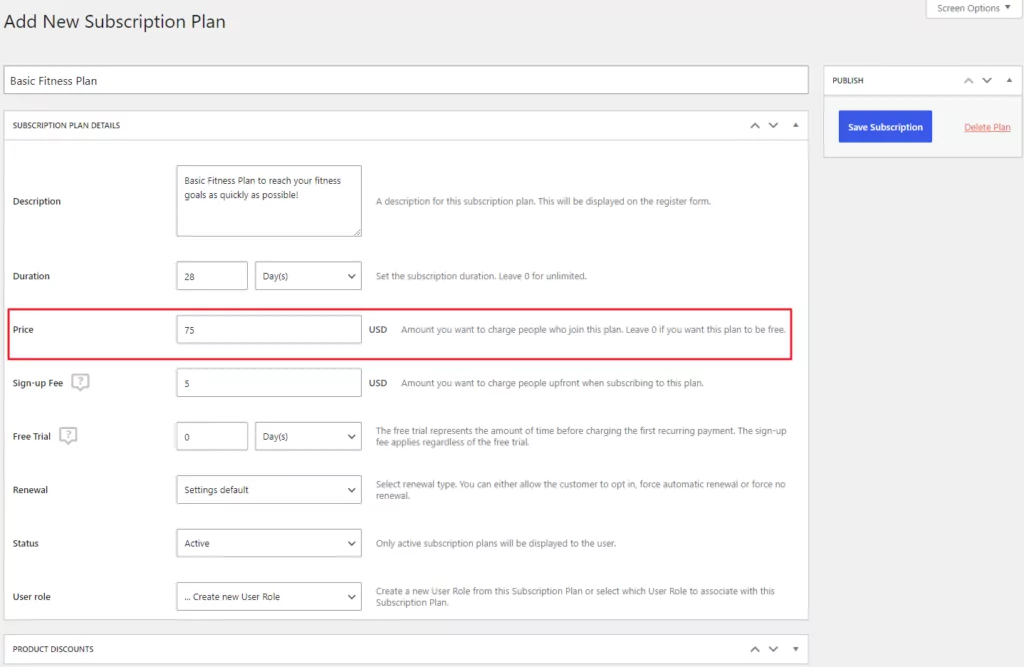Screen dimensions: 1024x667
Task: Click the User role label
Action: (x=31, y=596)
